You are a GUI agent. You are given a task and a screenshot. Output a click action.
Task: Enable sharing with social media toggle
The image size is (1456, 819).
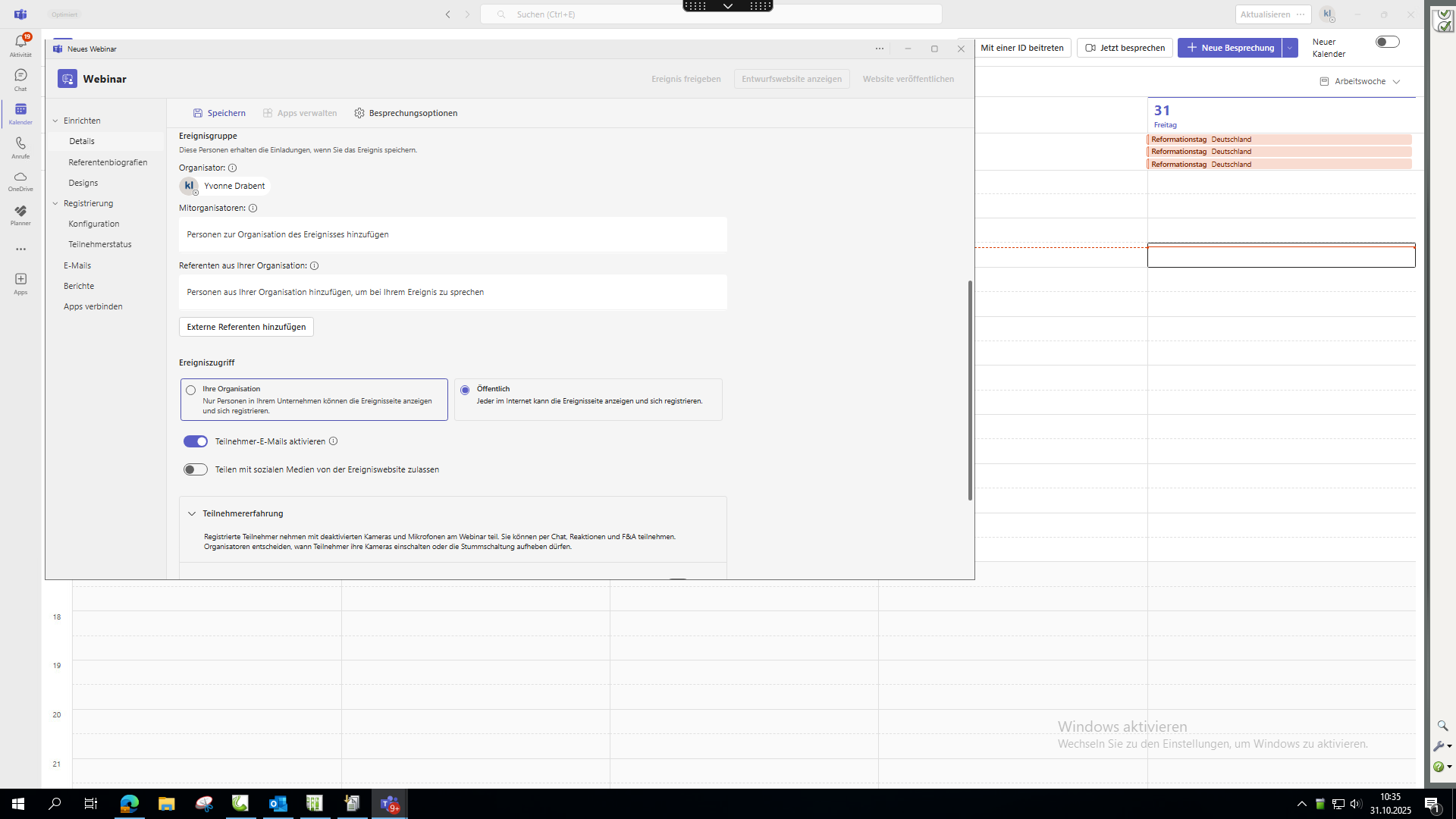(196, 469)
